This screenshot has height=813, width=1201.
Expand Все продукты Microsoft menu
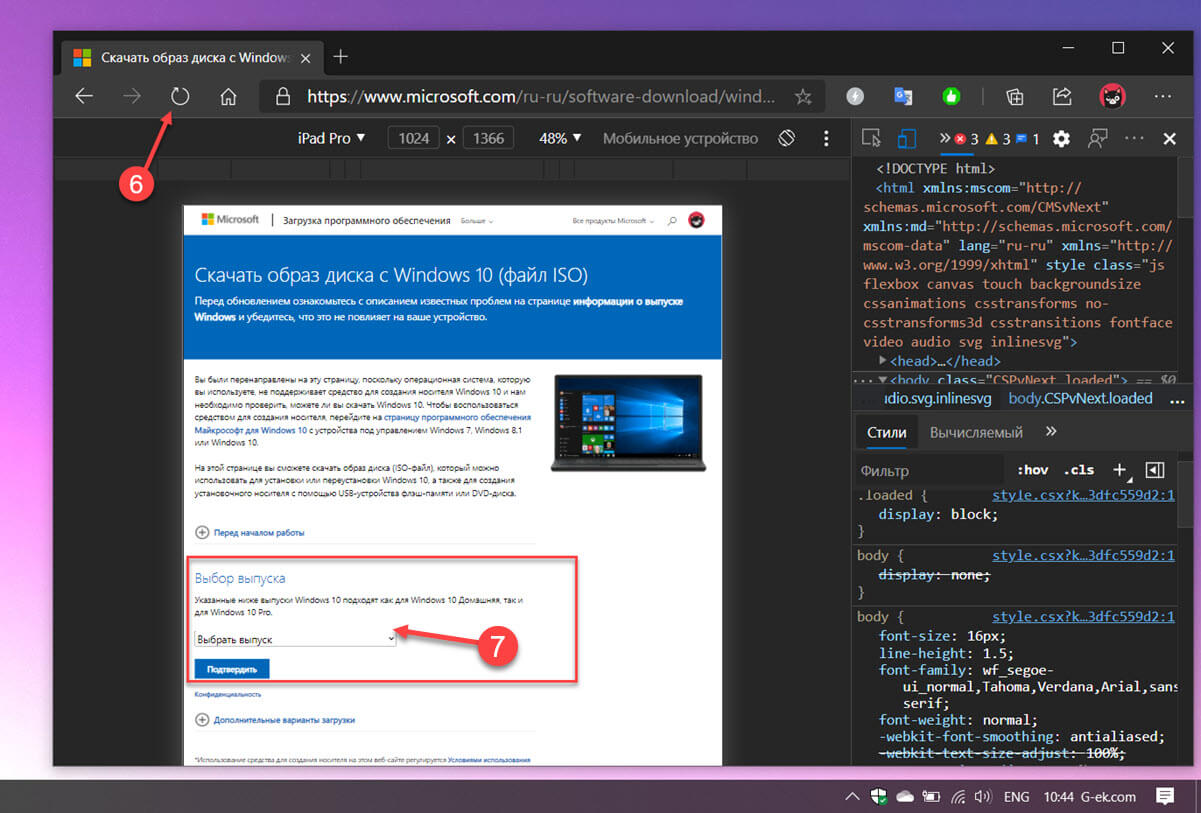click(x=613, y=220)
